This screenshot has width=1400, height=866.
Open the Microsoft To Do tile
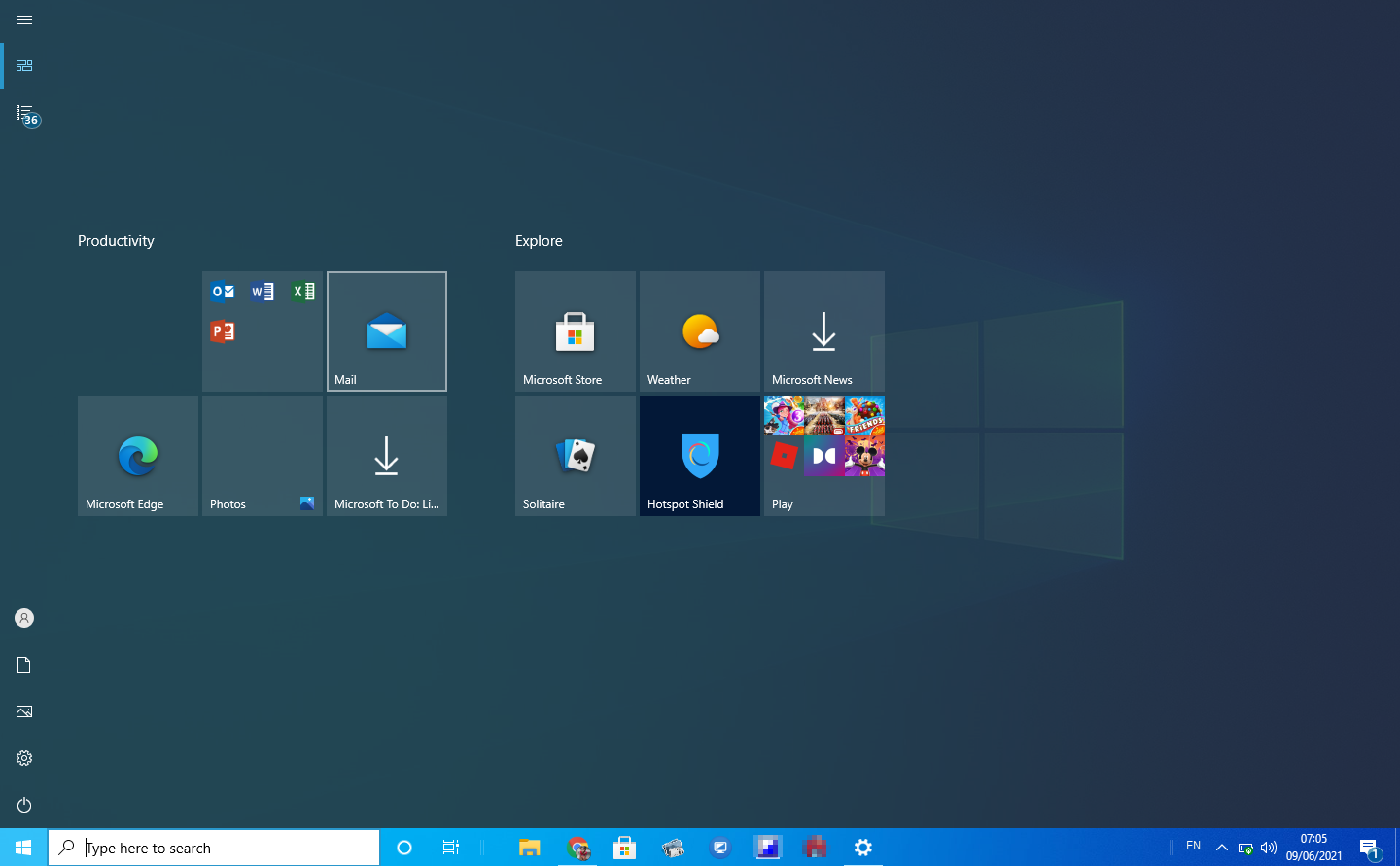tap(387, 456)
